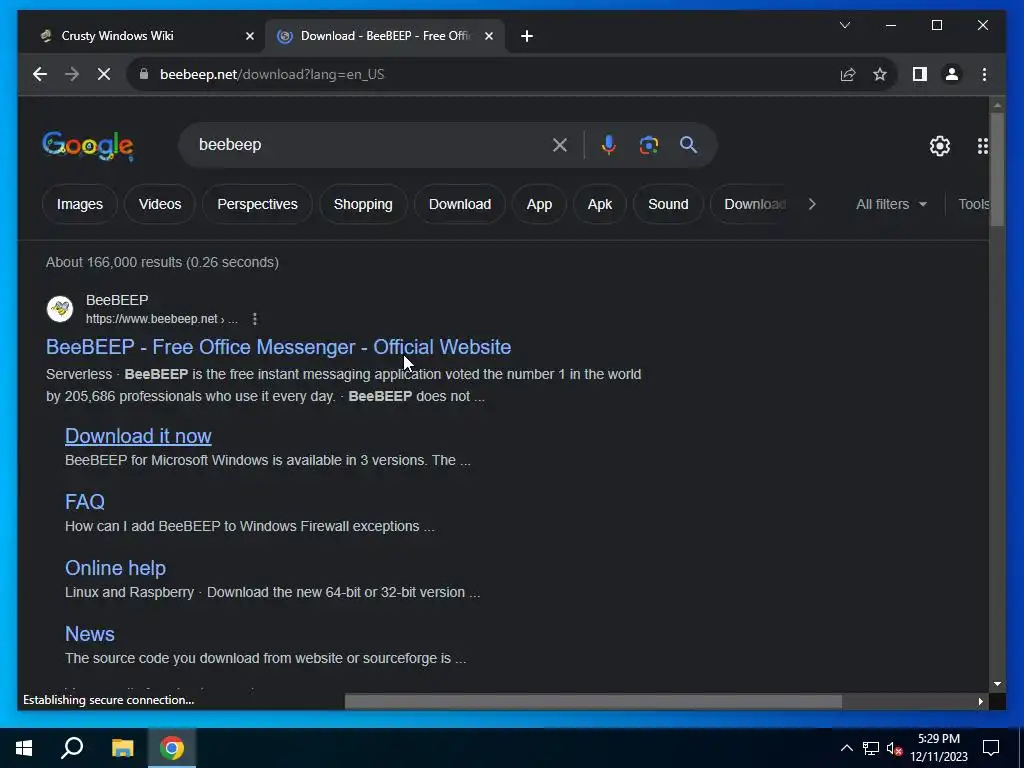Open Windows taskbar search
1024x768 pixels.
click(72, 748)
